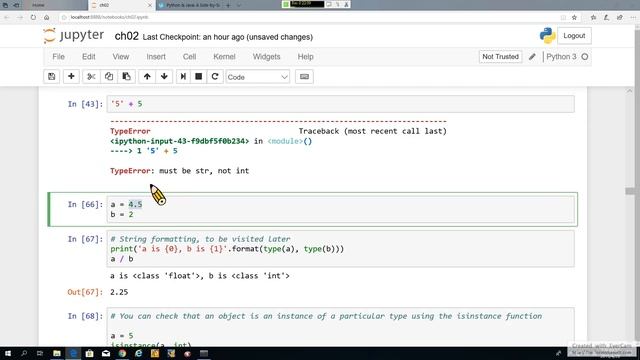Switch to the Python browser tab

point(189,5)
